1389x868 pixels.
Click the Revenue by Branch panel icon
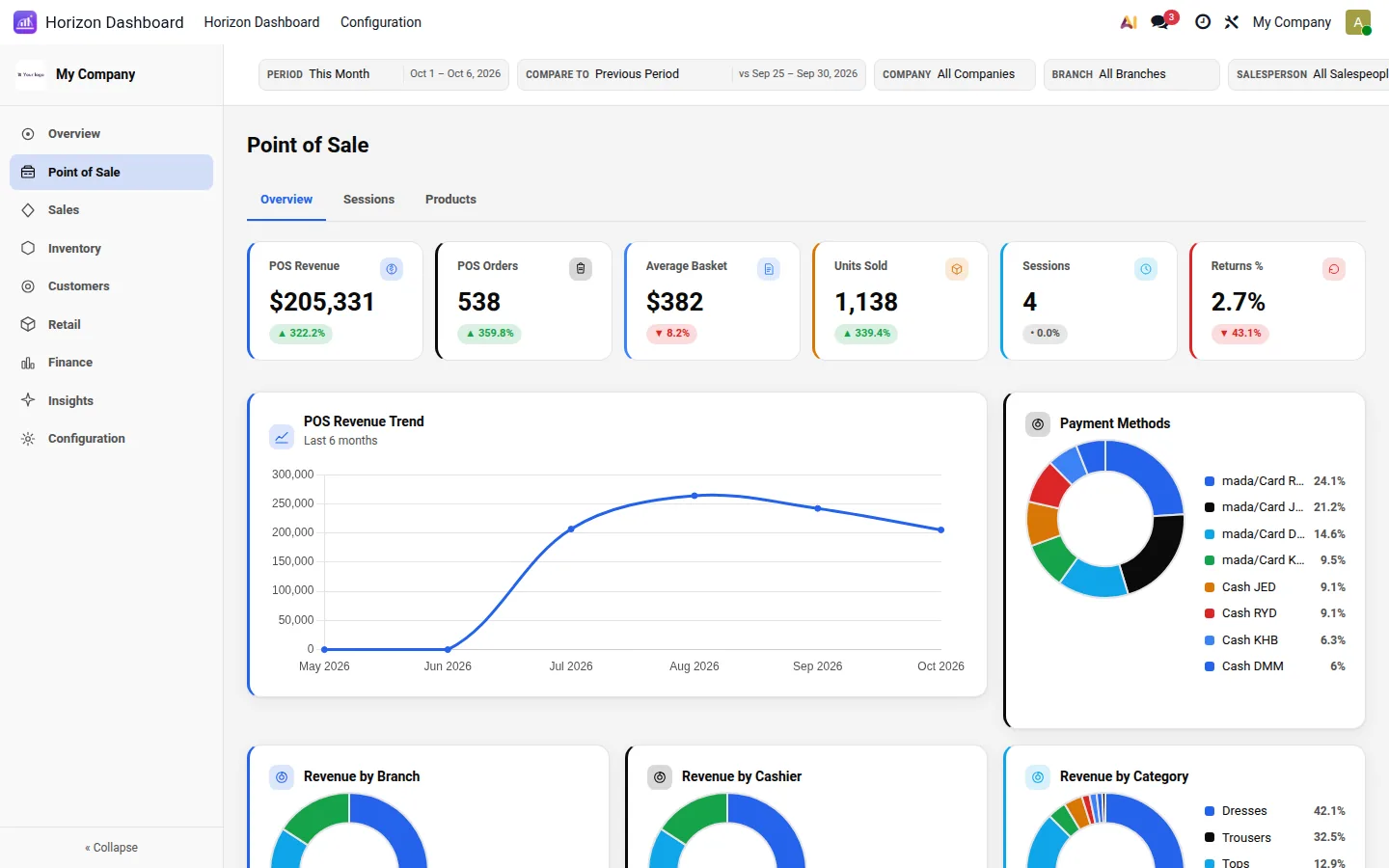(282, 777)
